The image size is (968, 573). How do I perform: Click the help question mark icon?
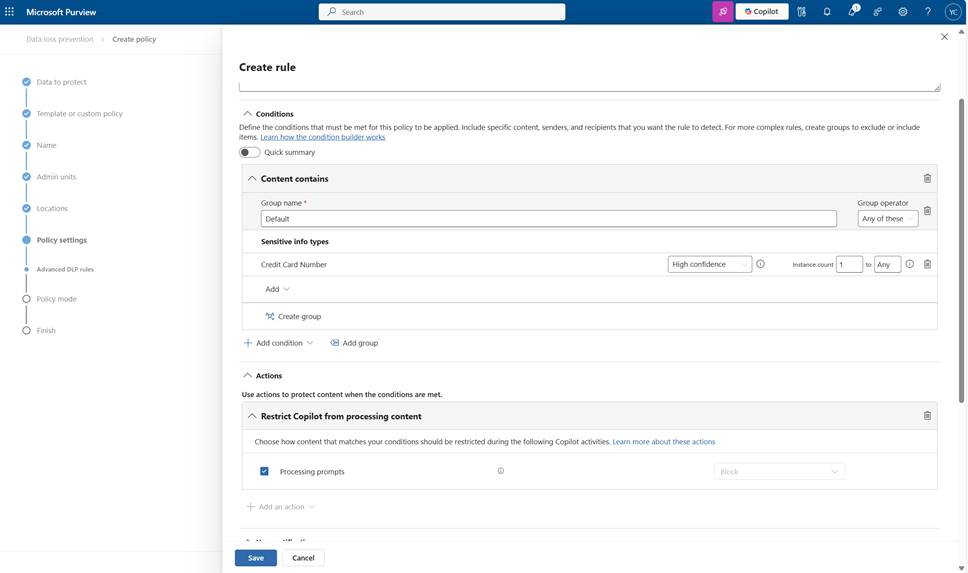tap(927, 12)
